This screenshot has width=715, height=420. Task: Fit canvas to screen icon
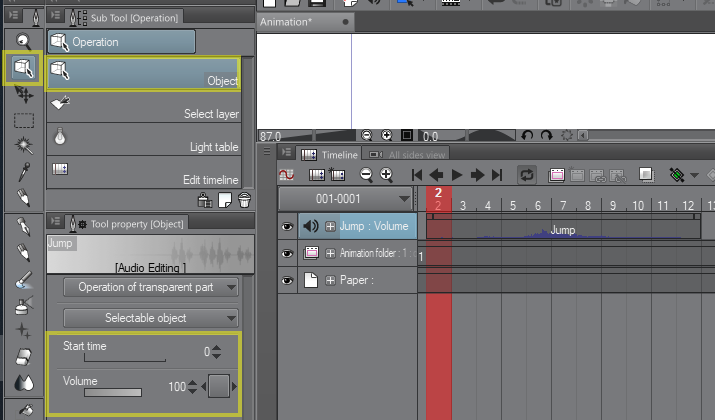pos(407,135)
